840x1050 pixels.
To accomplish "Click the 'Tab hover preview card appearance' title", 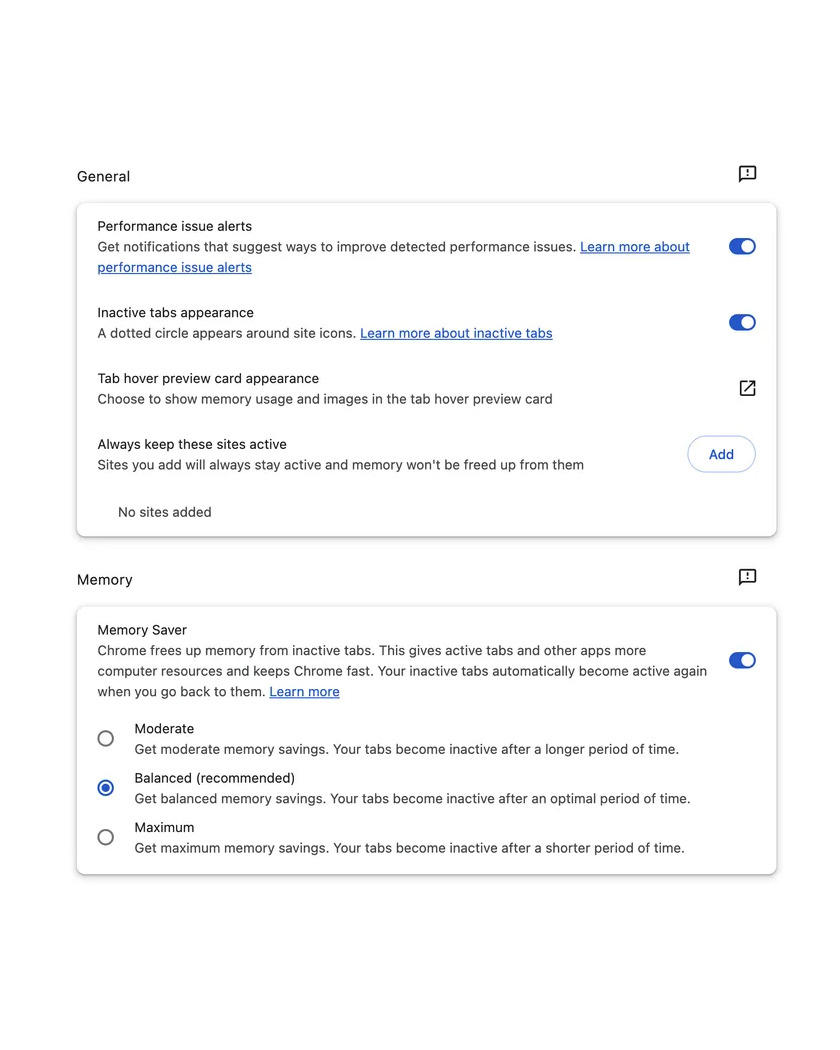I will pos(208,379).
